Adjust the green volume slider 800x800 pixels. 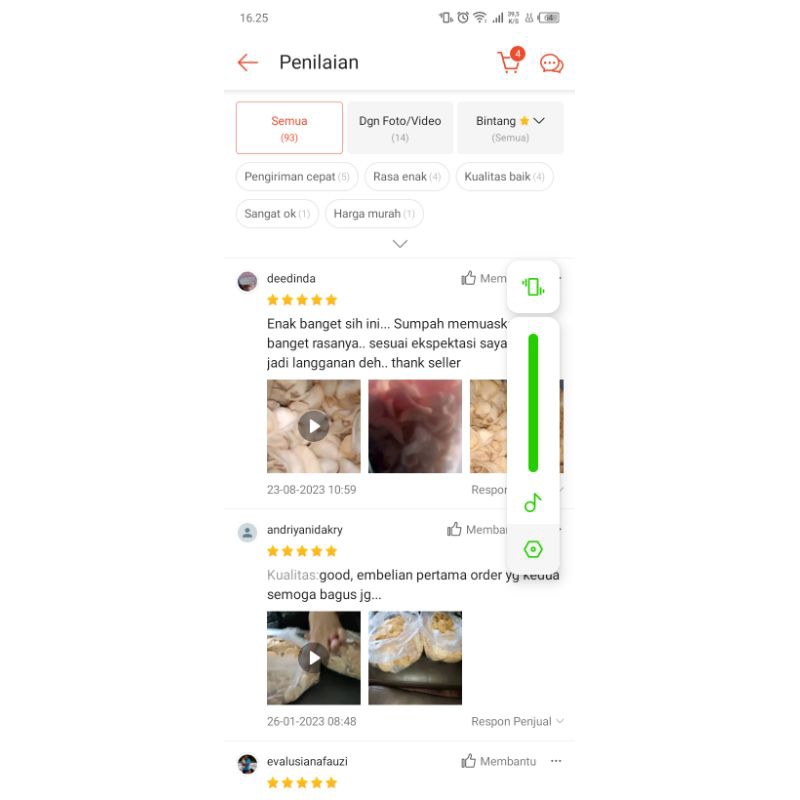[533, 403]
